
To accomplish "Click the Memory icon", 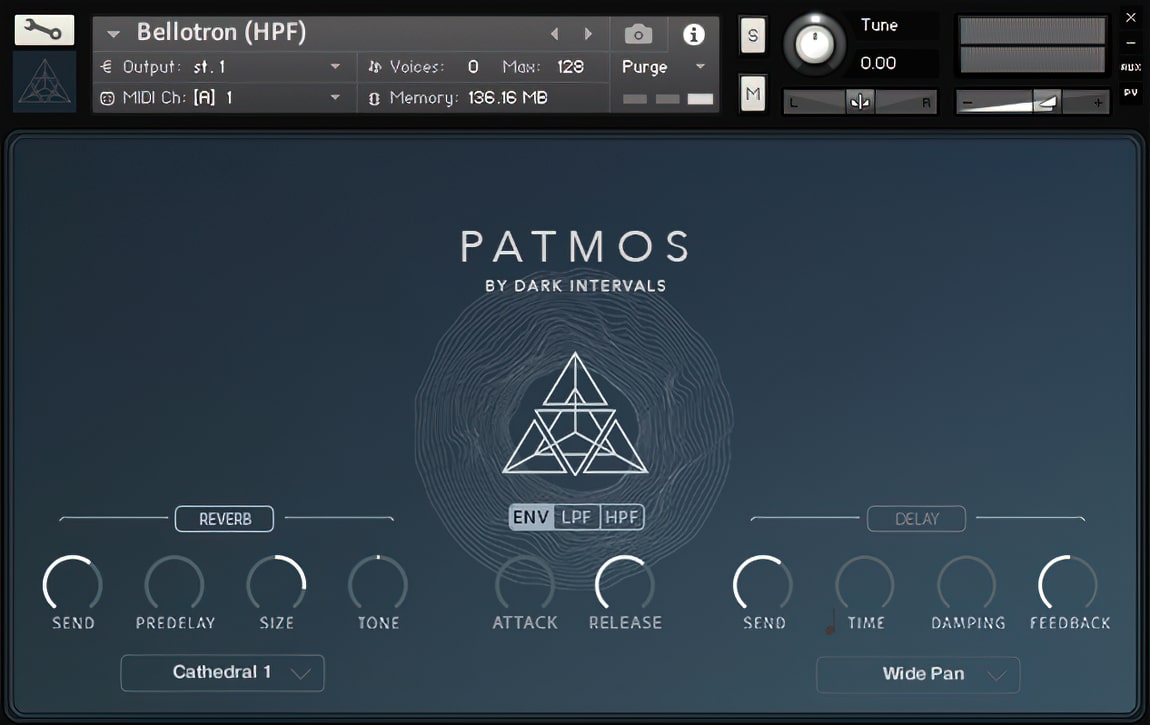I will pyautogui.click(x=374, y=98).
